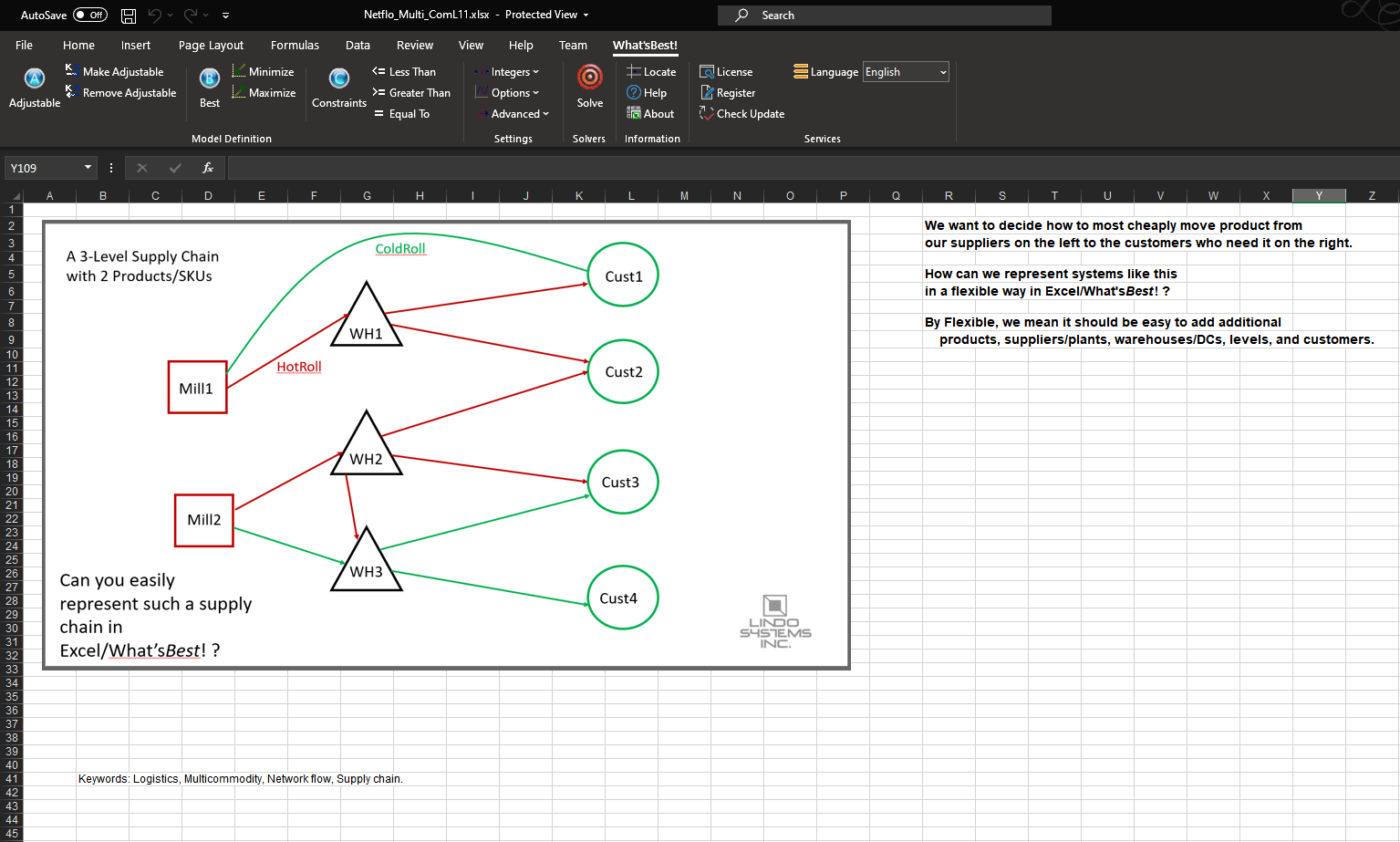The image size is (1400, 842).
Task: Open the License dialog
Action: [x=726, y=71]
